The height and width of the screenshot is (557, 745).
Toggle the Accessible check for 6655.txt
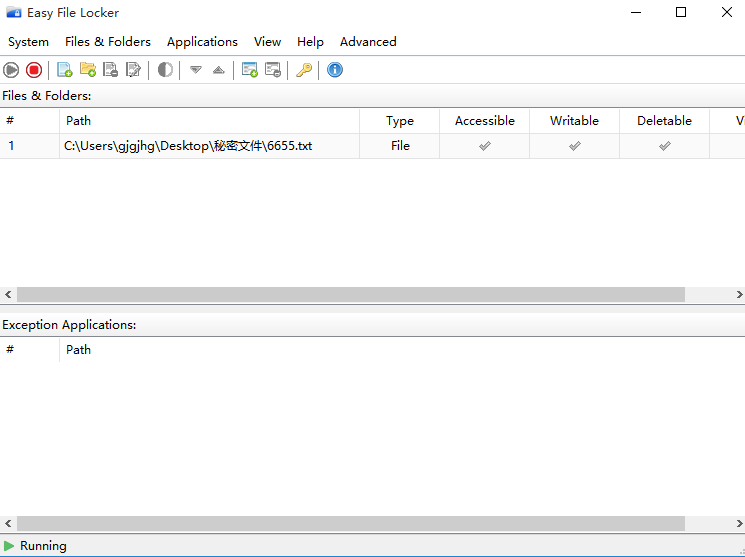click(485, 146)
